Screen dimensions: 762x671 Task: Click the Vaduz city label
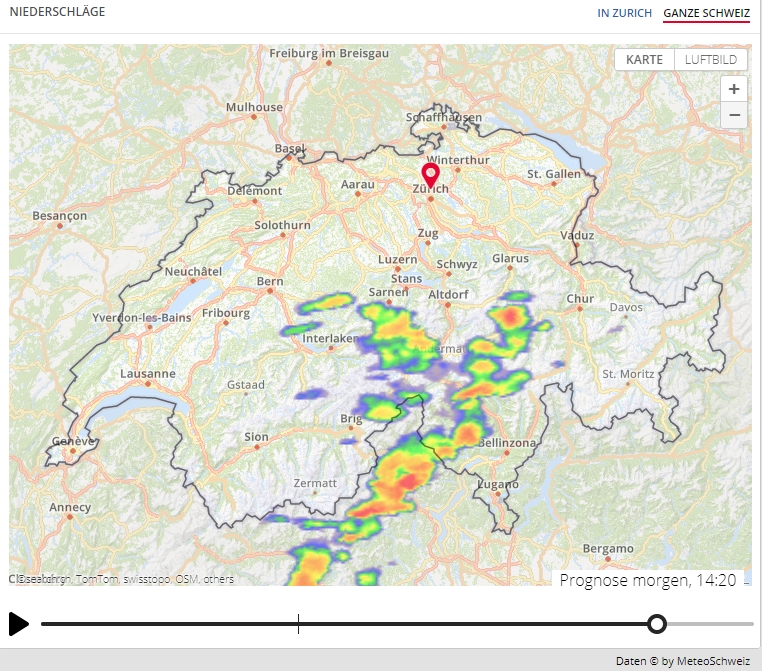pos(577,235)
